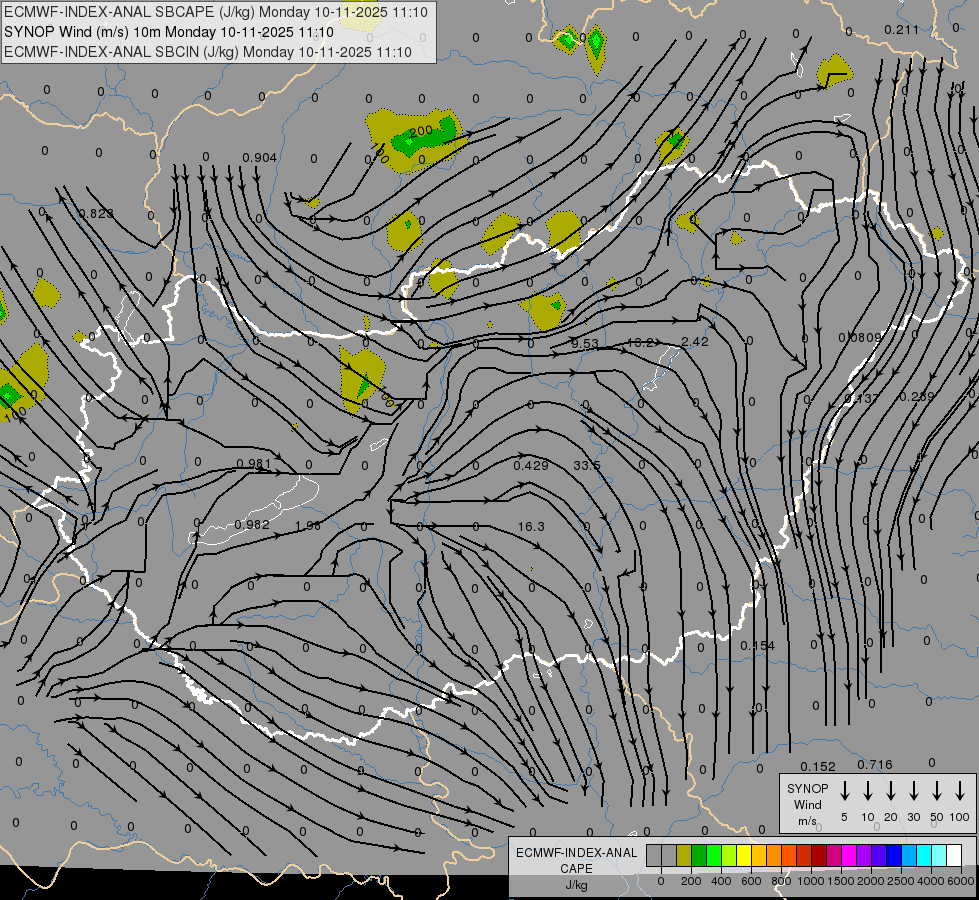Click the 20 m/s wind arrow in legend

coord(890,791)
